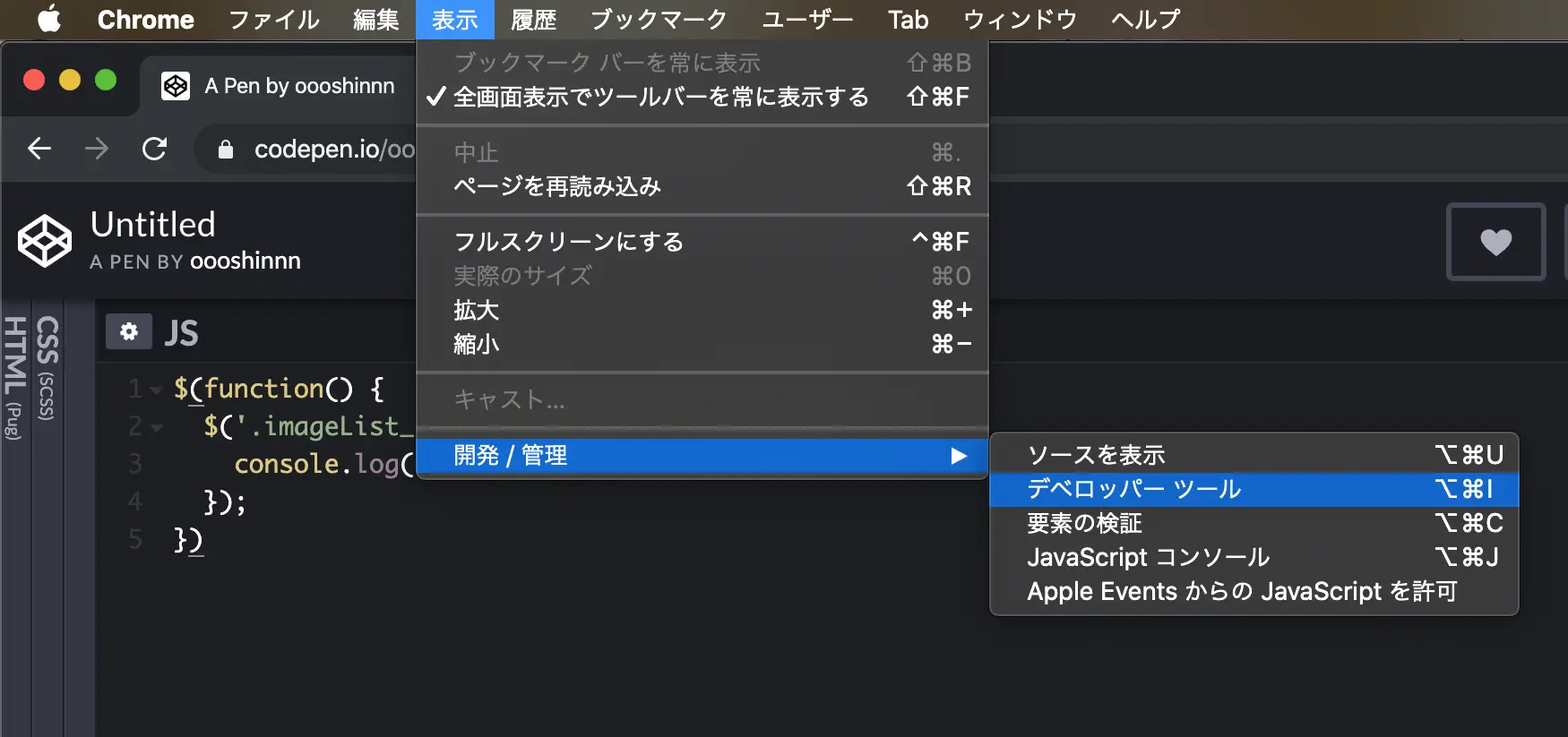Click フルスクリーンにする menu entry

(568, 242)
